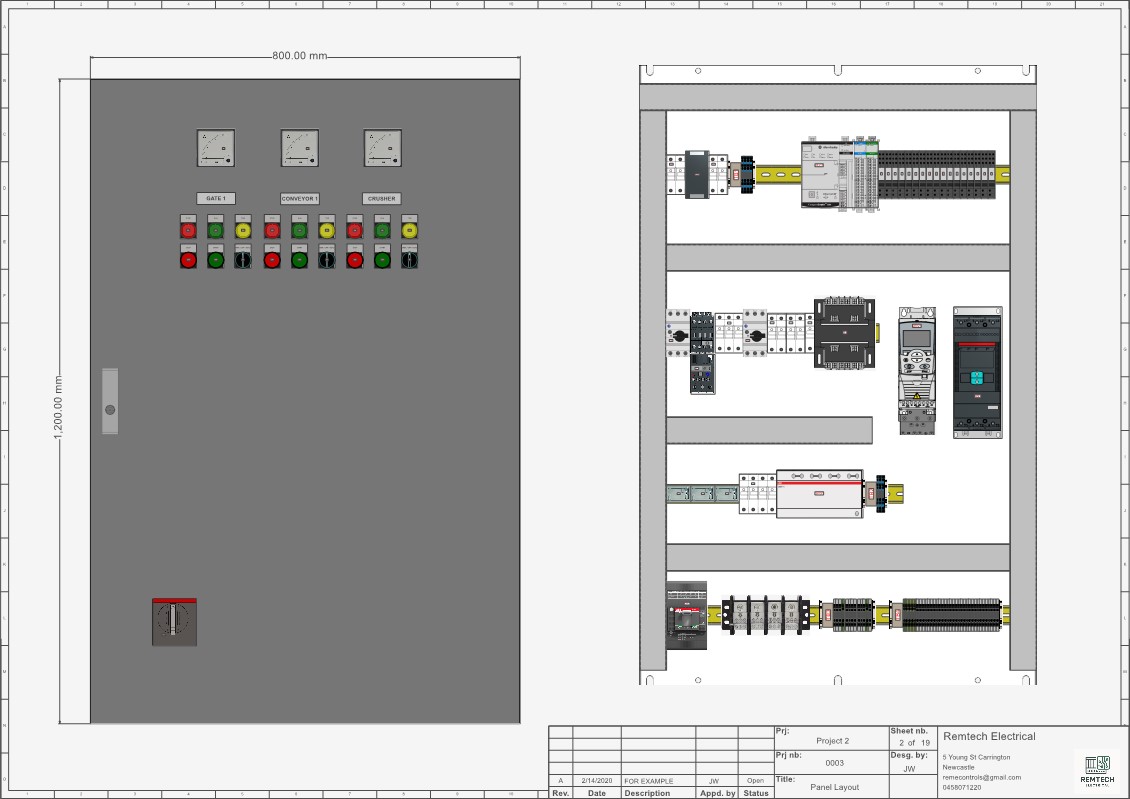Click the Remtech Electrical company name
Screen dimensions: 1130x799
pyautogui.click(x=989, y=736)
